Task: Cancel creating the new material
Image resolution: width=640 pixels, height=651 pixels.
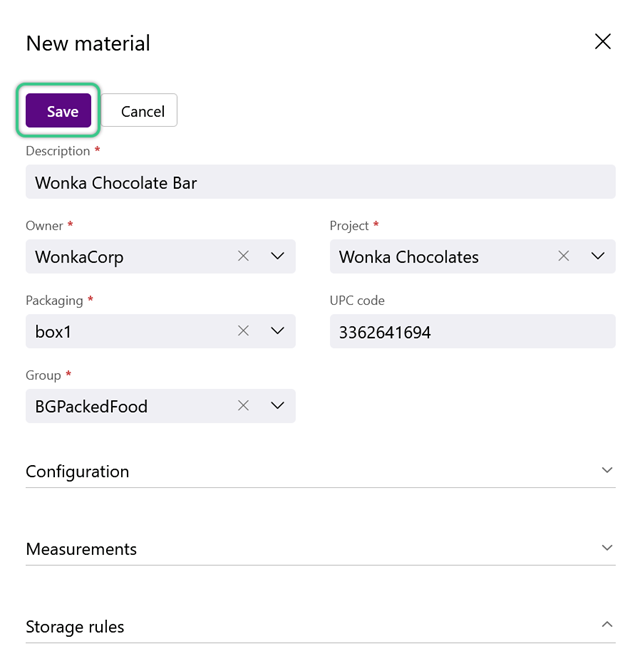Action: tap(139, 110)
